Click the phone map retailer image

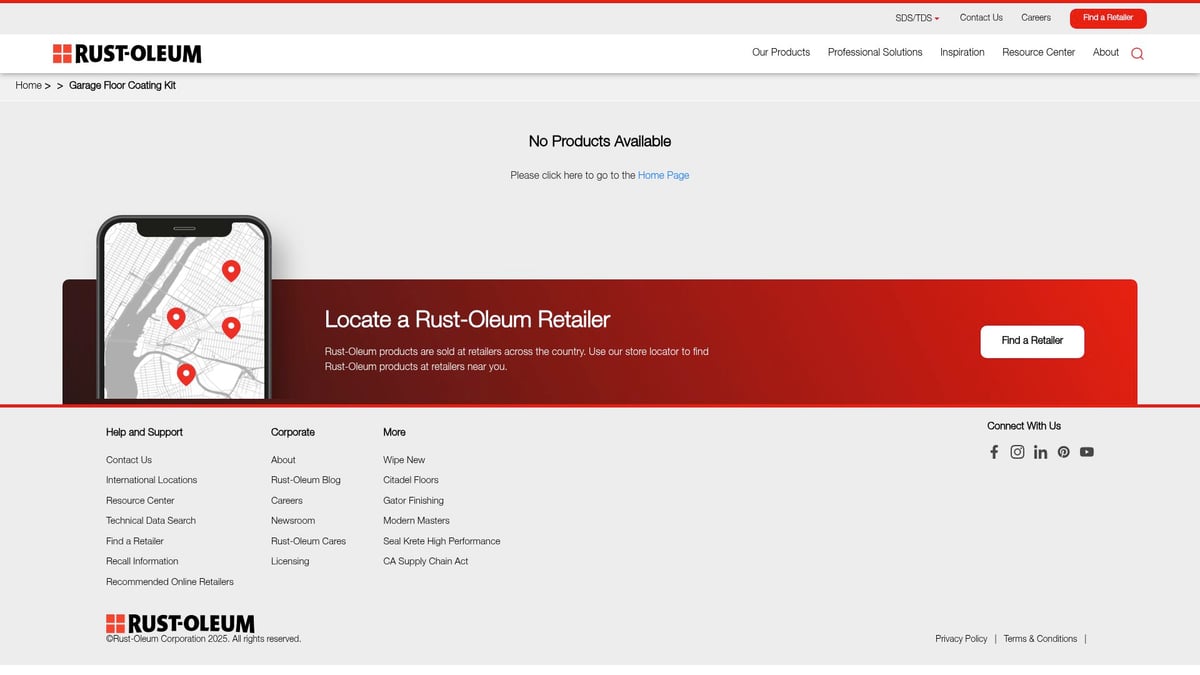pyautogui.click(x=184, y=309)
